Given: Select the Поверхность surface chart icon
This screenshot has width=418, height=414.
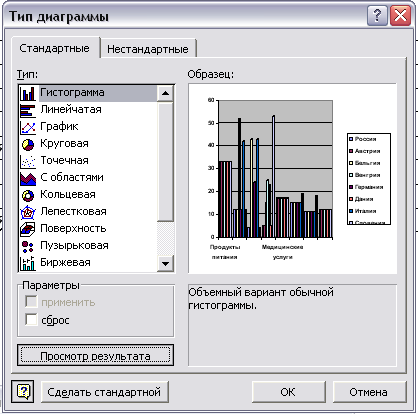Looking at the screenshot, I should (x=28, y=229).
